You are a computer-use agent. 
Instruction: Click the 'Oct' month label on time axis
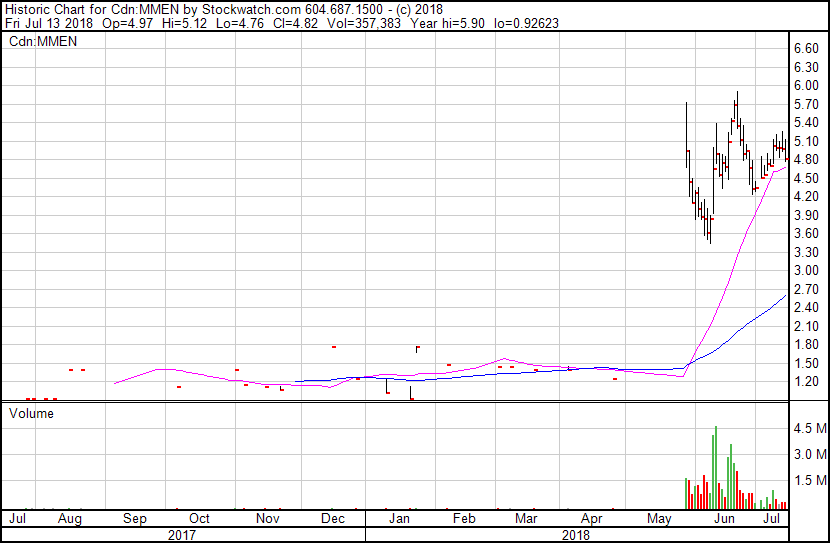pos(199,519)
